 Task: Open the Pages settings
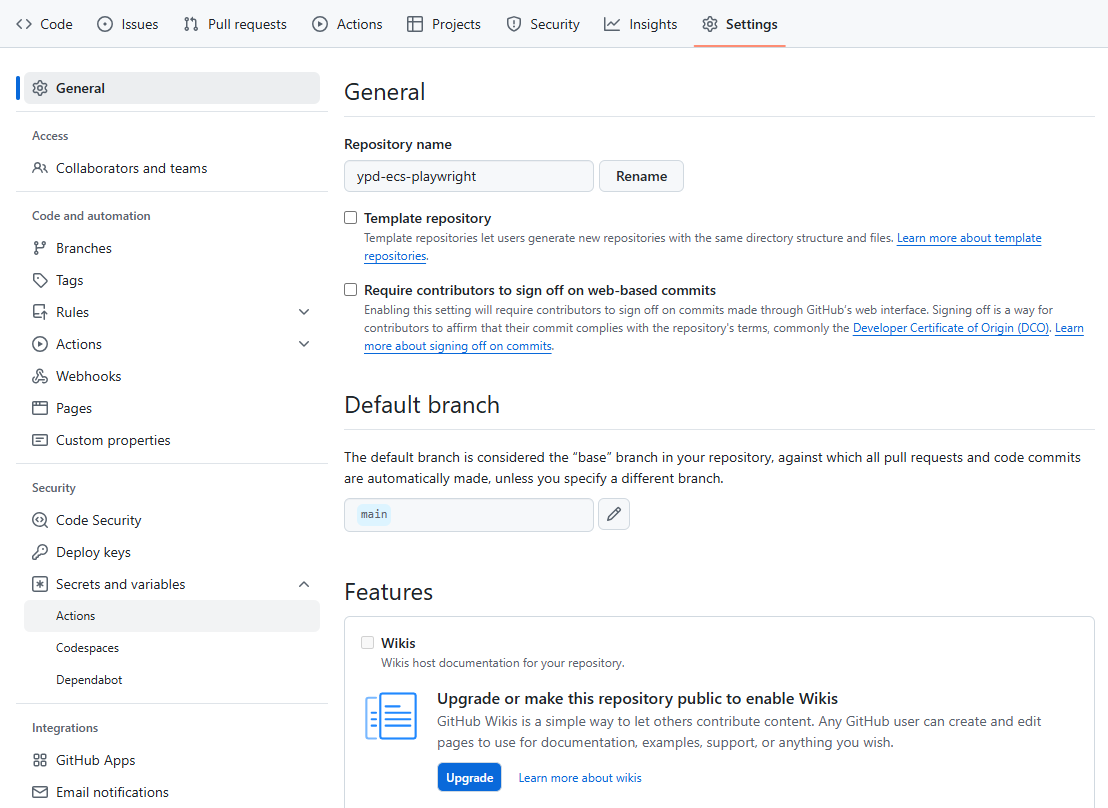click(172, 408)
